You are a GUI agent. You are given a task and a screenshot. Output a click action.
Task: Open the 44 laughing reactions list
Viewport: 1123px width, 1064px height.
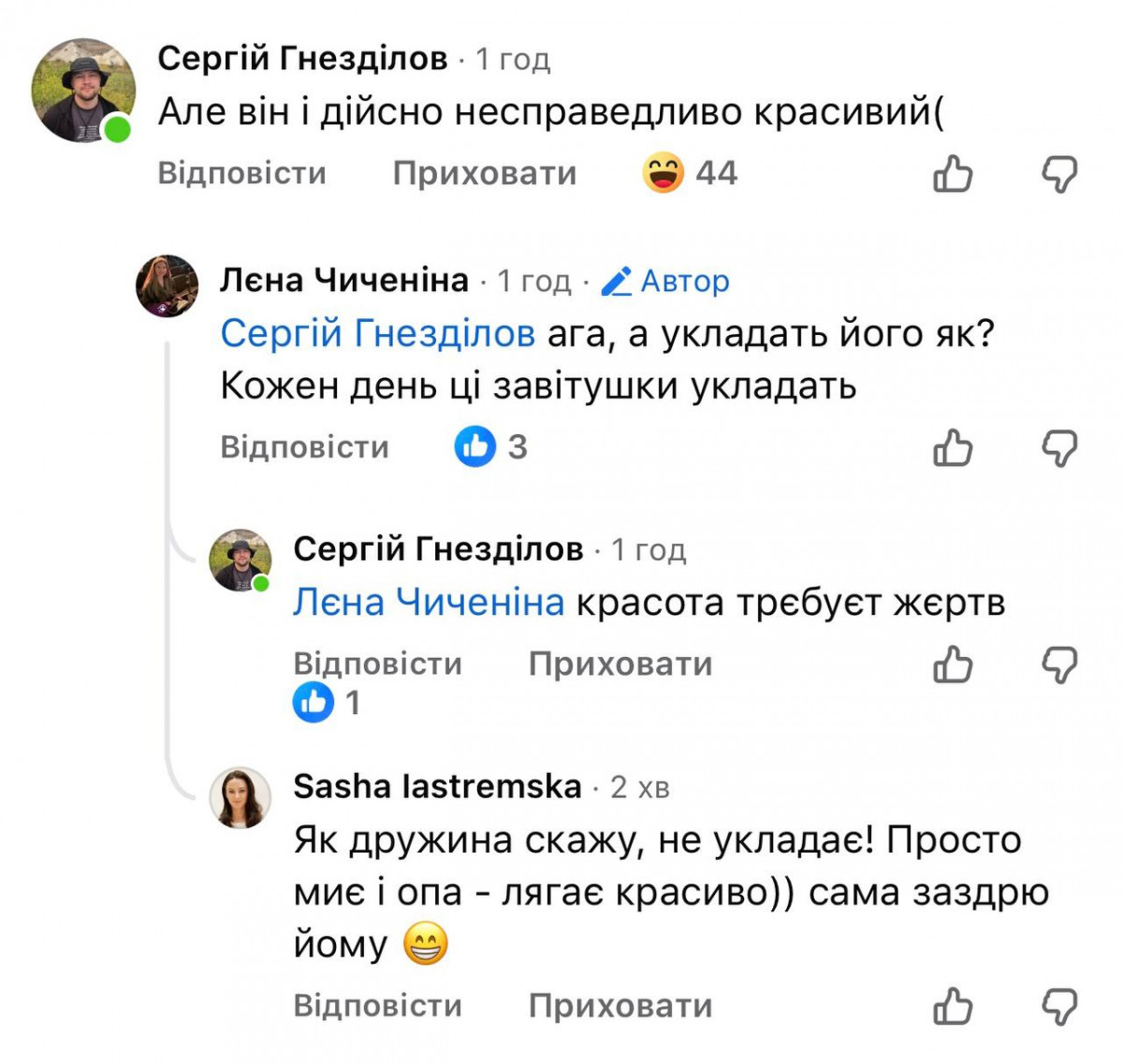click(x=690, y=173)
